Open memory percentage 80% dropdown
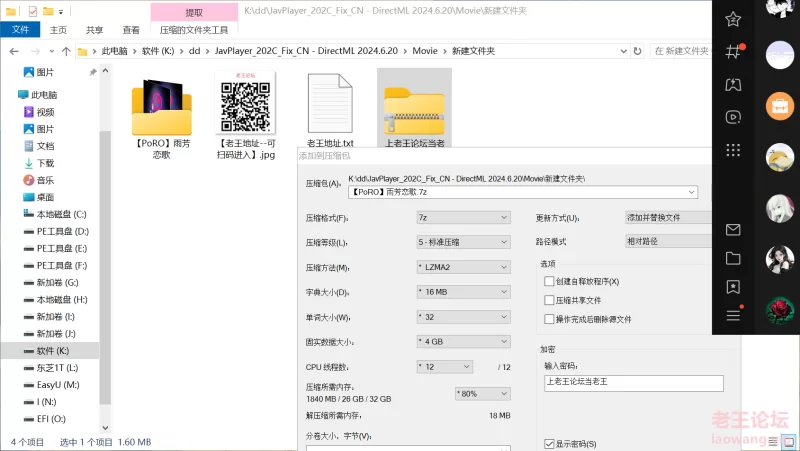 pyautogui.click(x=483, y=394)
